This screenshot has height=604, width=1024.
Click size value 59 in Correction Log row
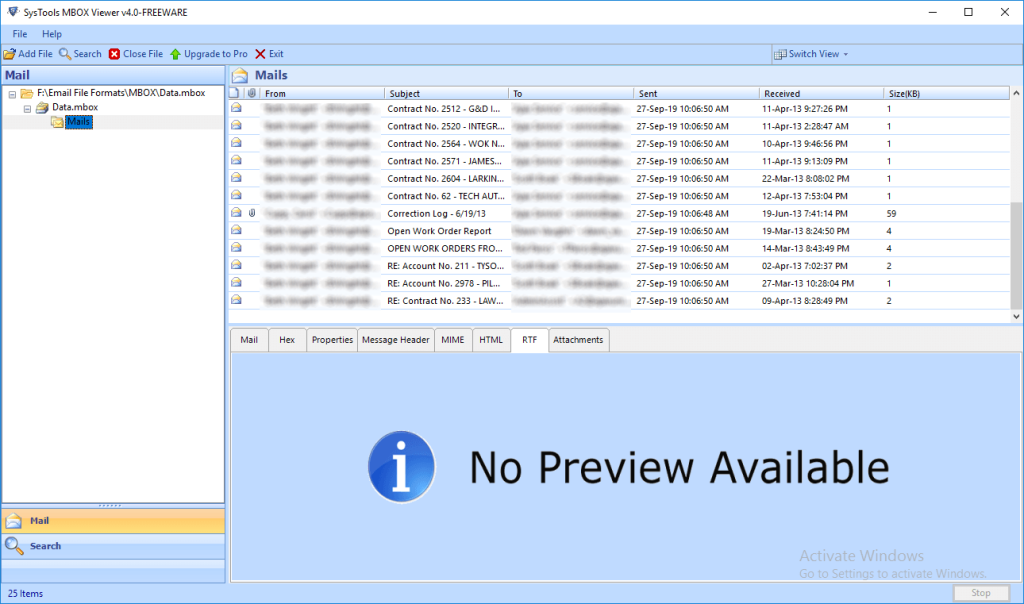(x=891, y=214)
